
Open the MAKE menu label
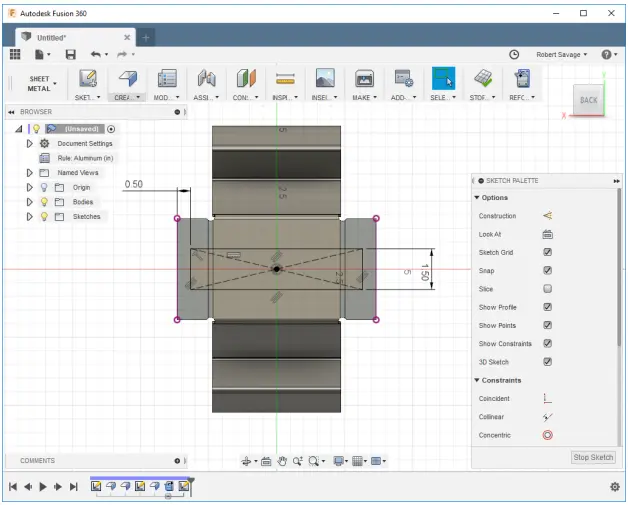coord(364,97)
